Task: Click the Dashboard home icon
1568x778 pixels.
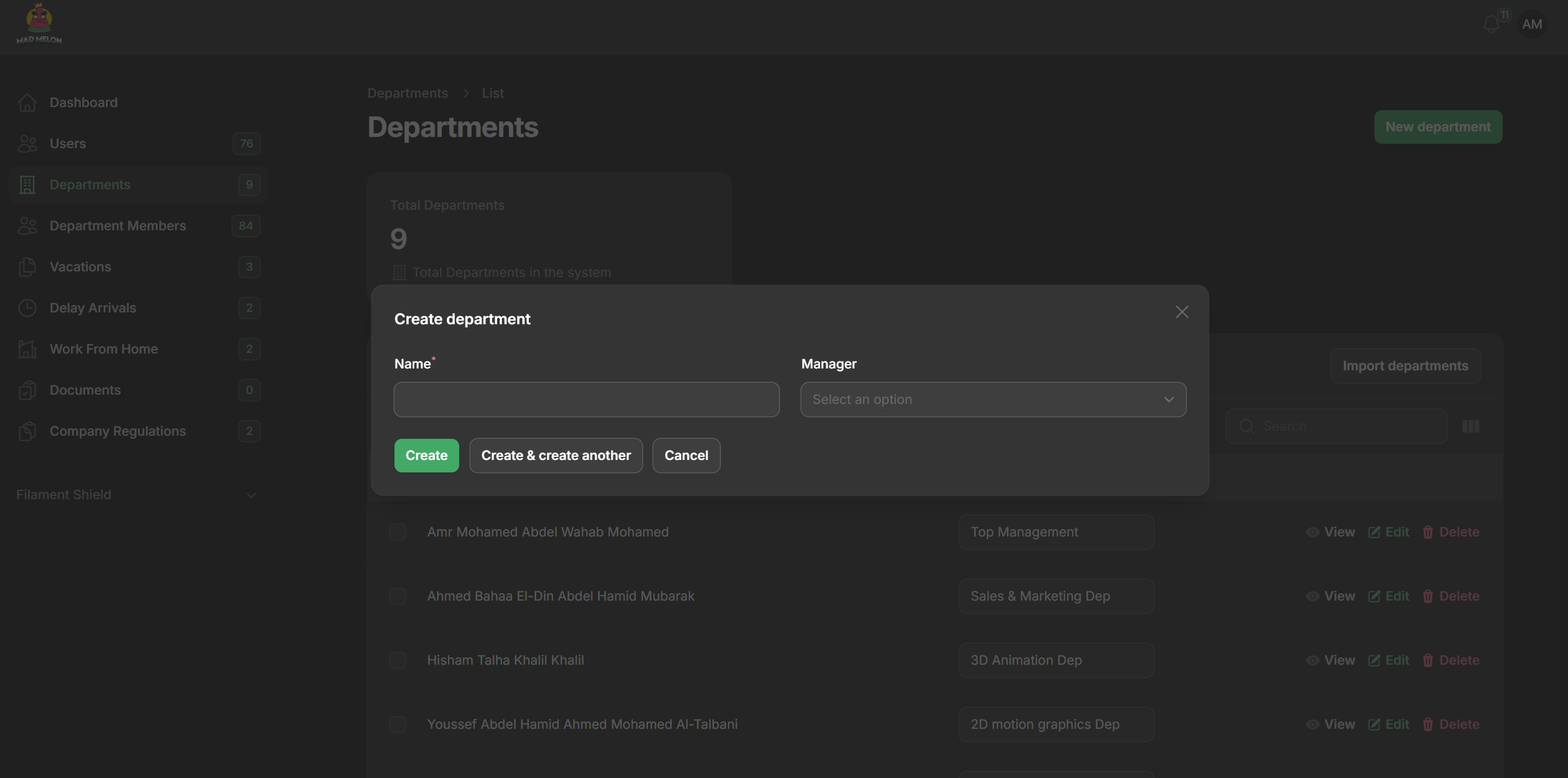Action: click(x=27, y=103)
